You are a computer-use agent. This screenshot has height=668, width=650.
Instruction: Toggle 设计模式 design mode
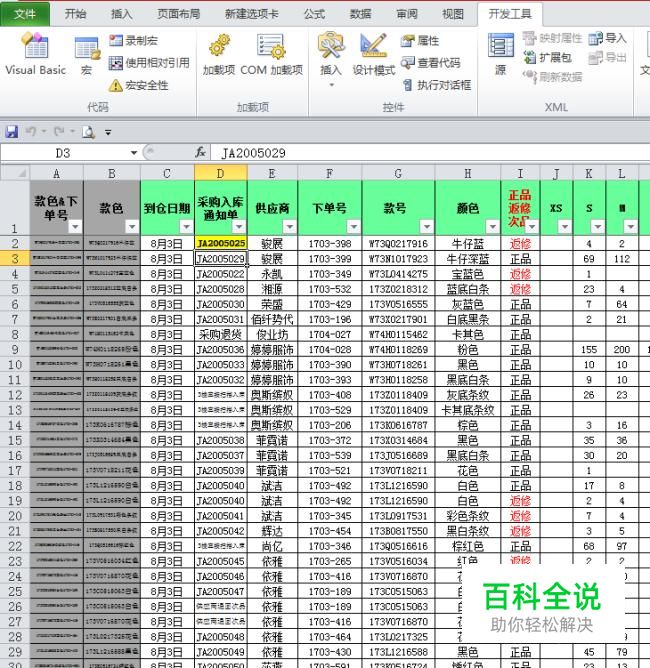374,55
